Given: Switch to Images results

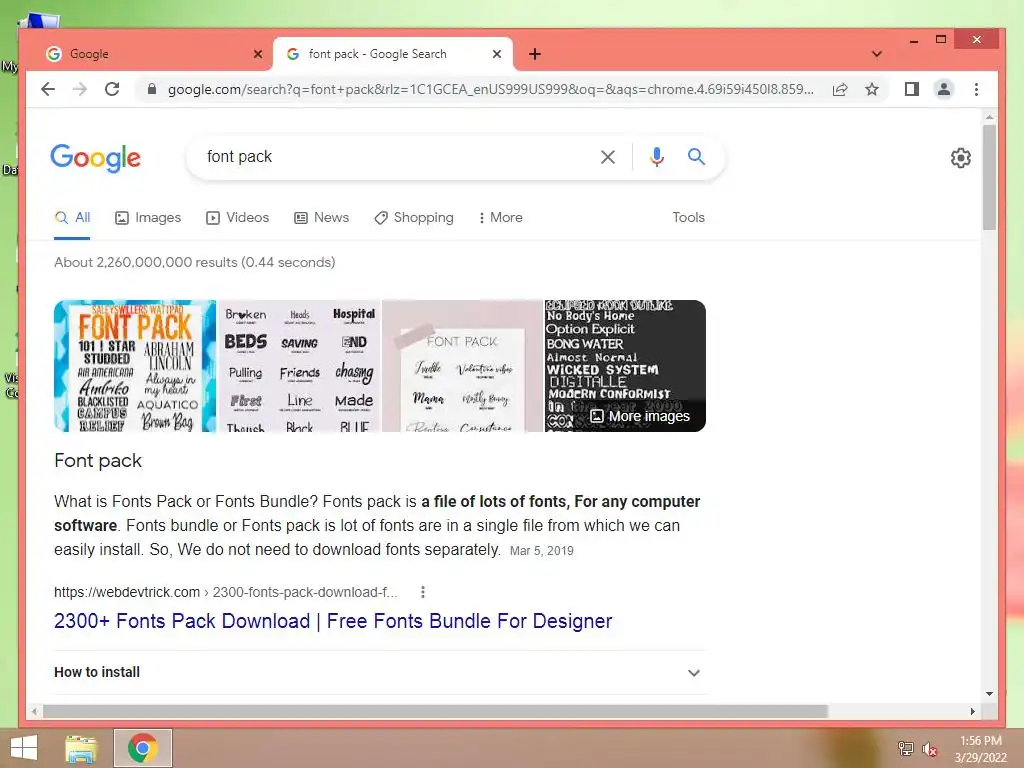Looking at the screenshot, I should pos(148,217).
